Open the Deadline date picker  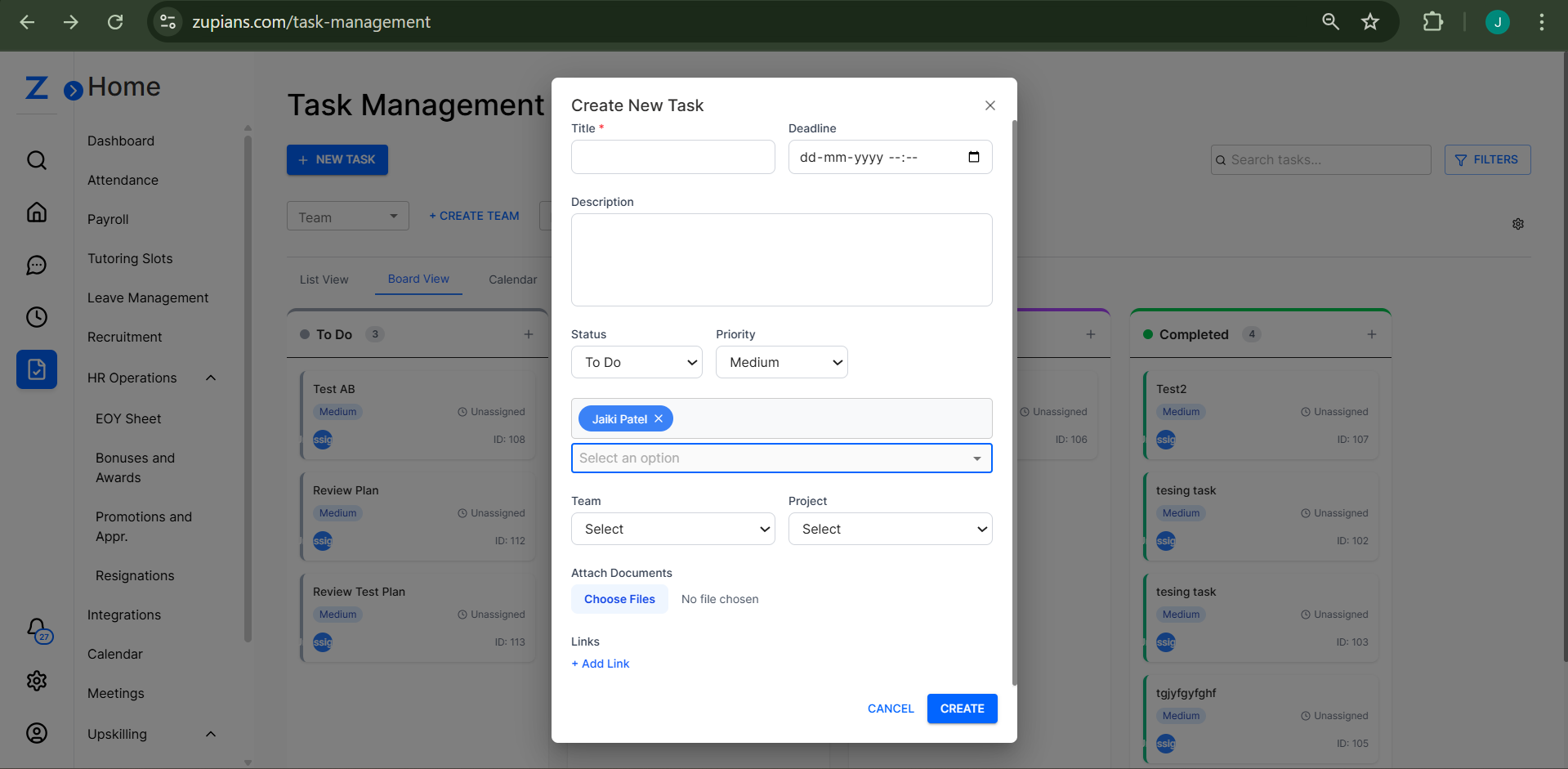pyautogui.click(x=973, y=156)
